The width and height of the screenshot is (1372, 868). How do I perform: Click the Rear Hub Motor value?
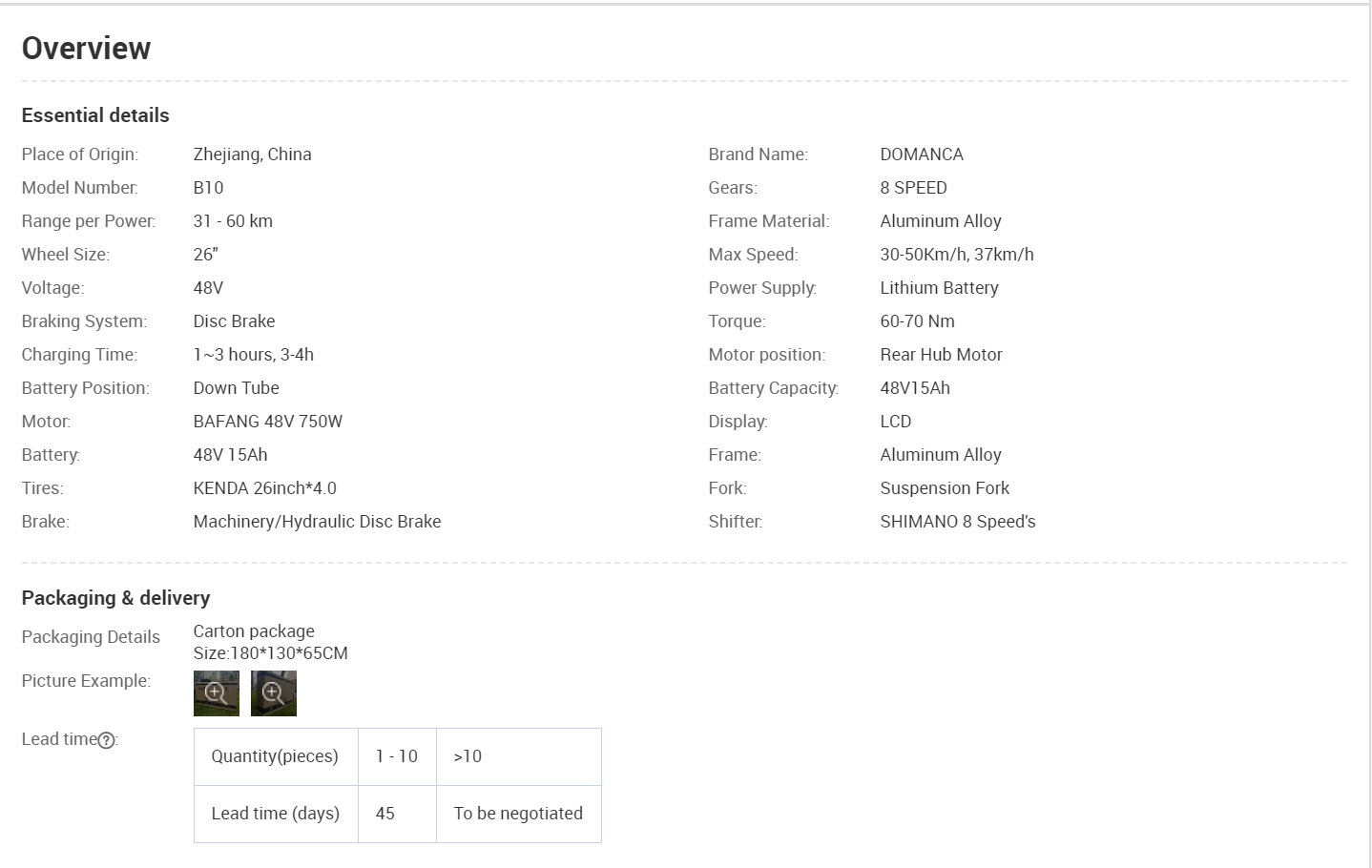click(941, 355)
